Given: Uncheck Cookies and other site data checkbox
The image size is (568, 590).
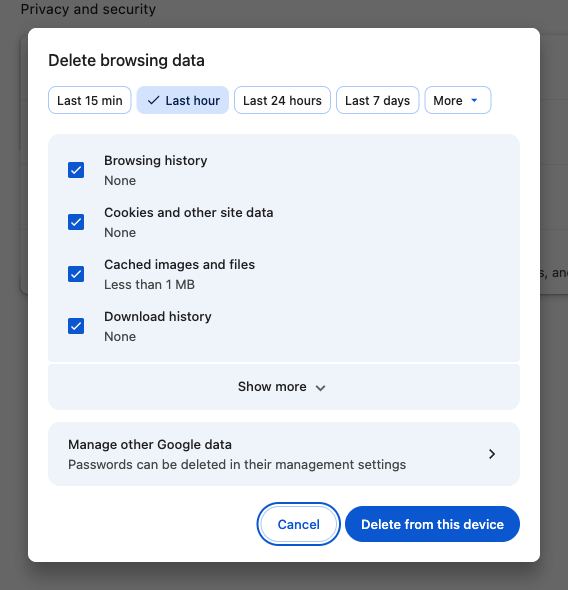Looking at the screenshot, I should pyautogui.click(x=76, y=222).
